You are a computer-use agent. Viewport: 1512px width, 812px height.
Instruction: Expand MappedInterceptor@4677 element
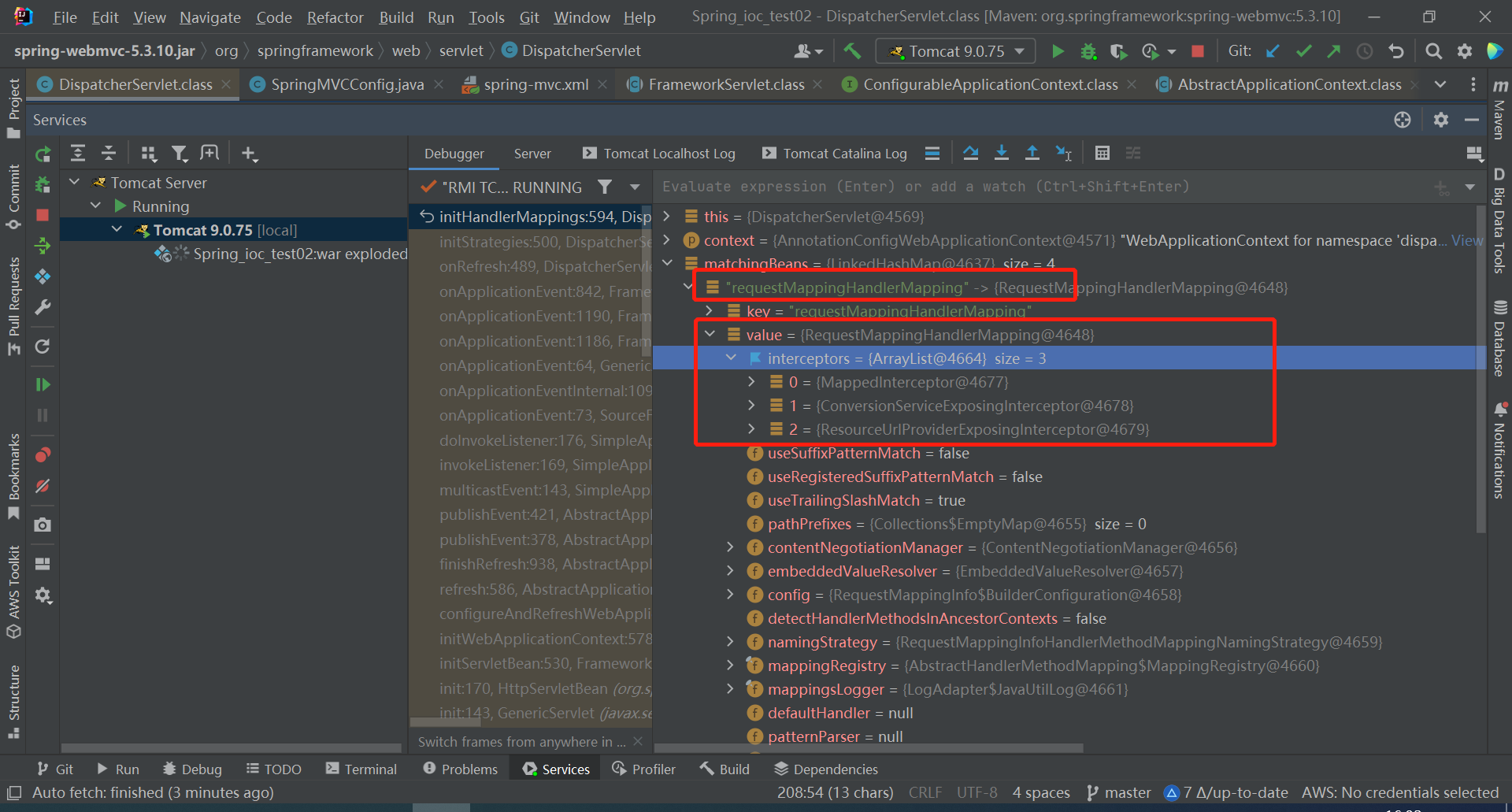(x=752, y=381)
